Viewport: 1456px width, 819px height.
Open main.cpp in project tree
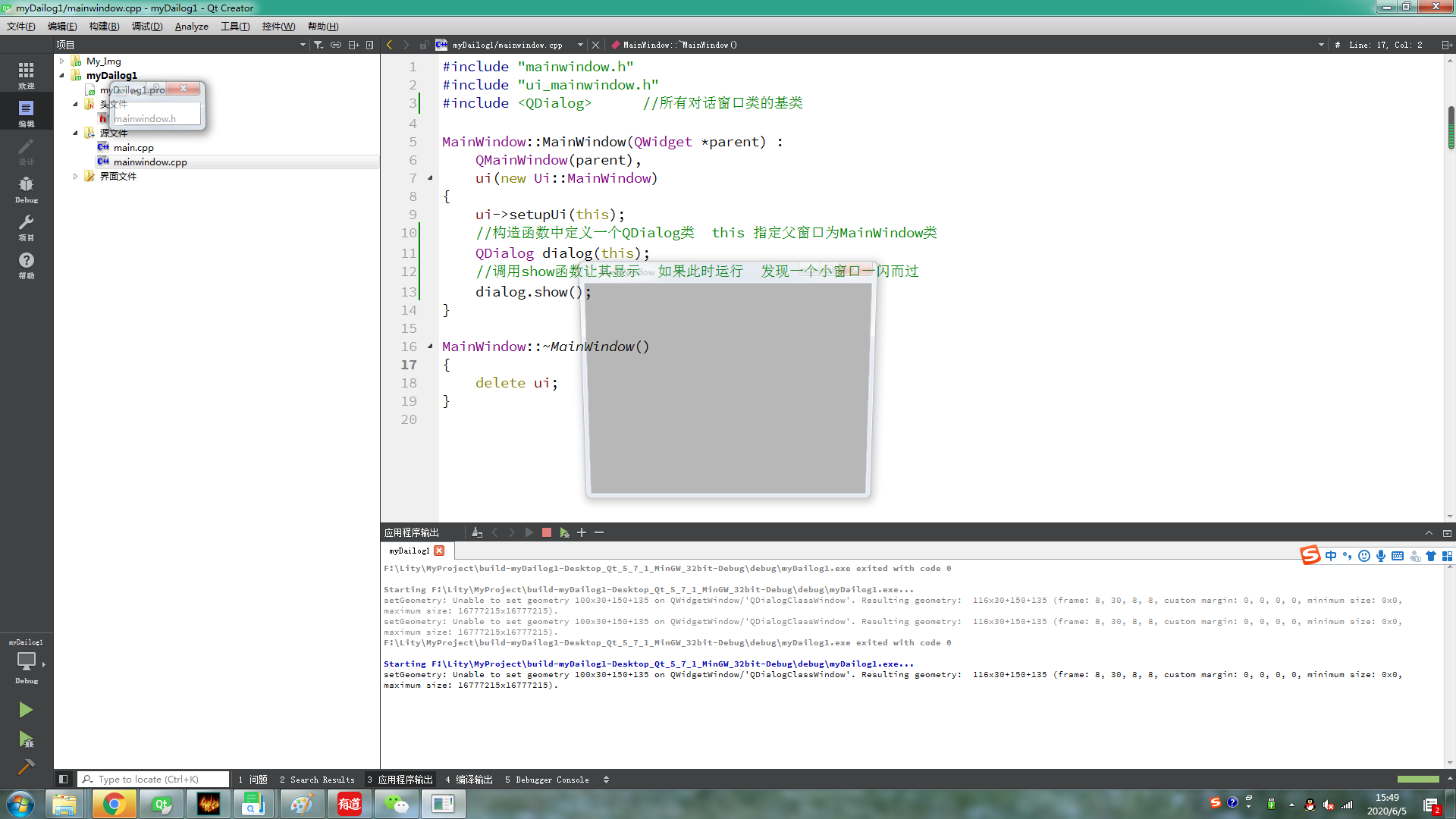point(133,148)
